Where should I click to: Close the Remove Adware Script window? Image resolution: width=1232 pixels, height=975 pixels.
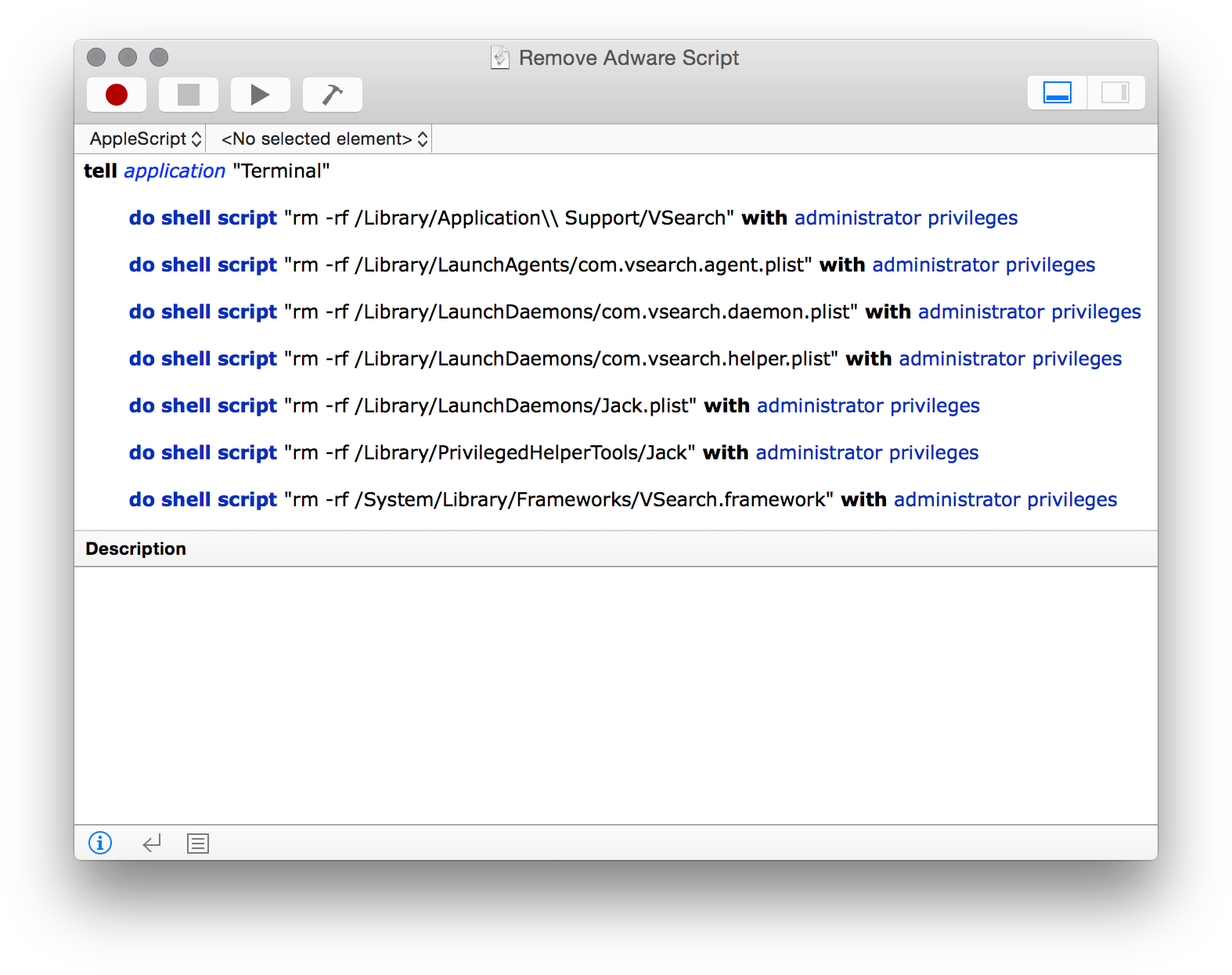96,57
